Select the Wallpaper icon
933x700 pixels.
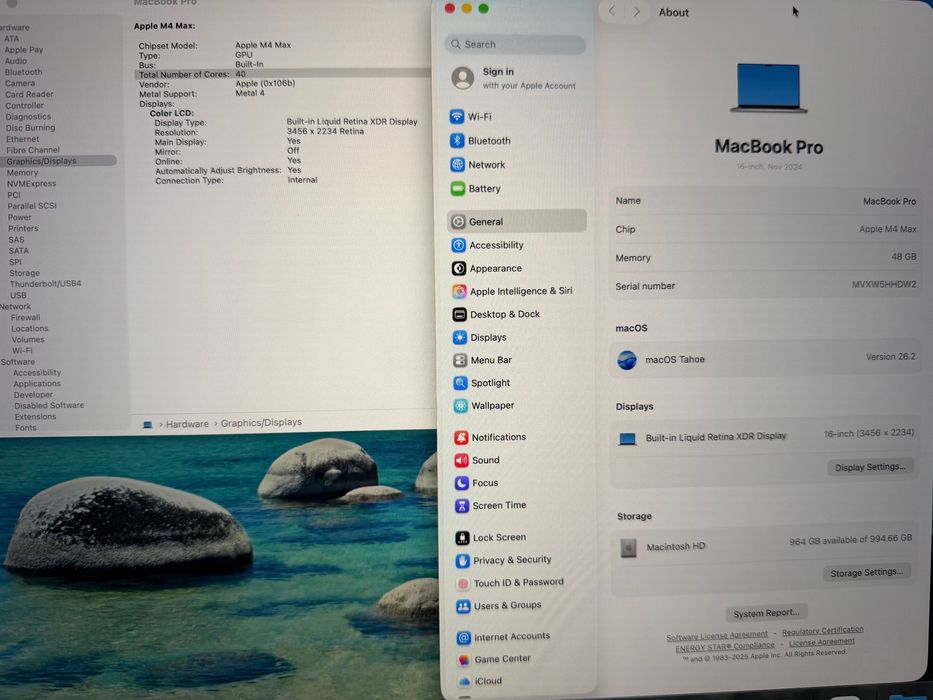461,406
